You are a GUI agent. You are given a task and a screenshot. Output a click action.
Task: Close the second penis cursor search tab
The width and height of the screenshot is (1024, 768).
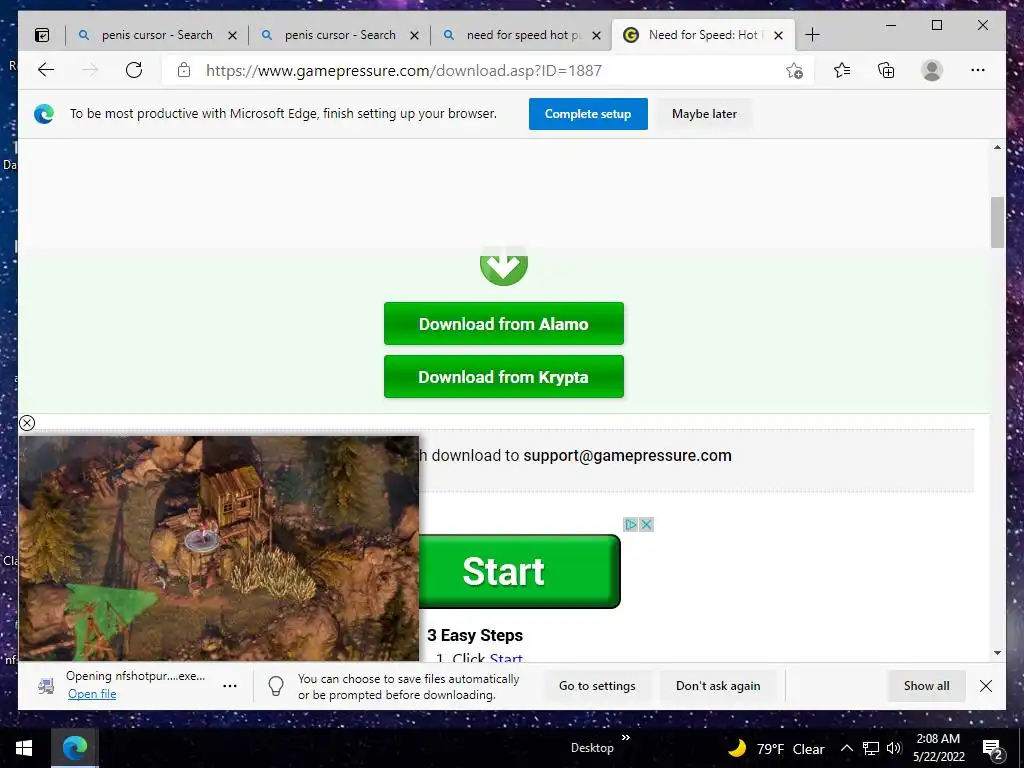[x=414, y=36]
